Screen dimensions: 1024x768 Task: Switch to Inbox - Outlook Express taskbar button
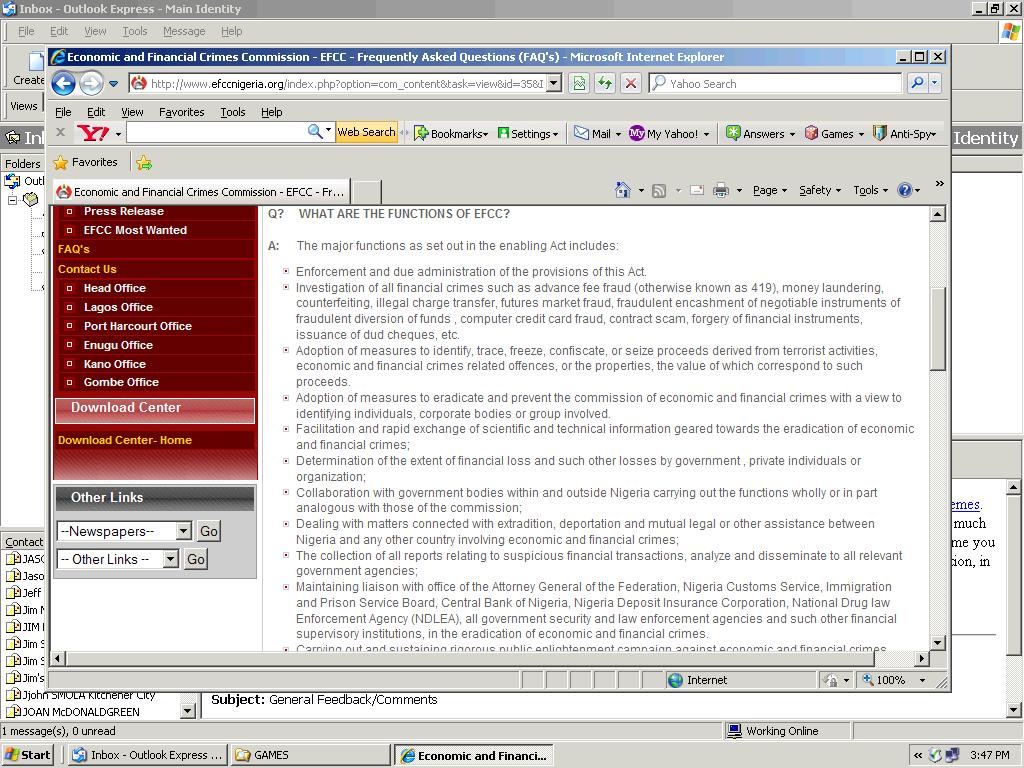[x=148, y=755]
